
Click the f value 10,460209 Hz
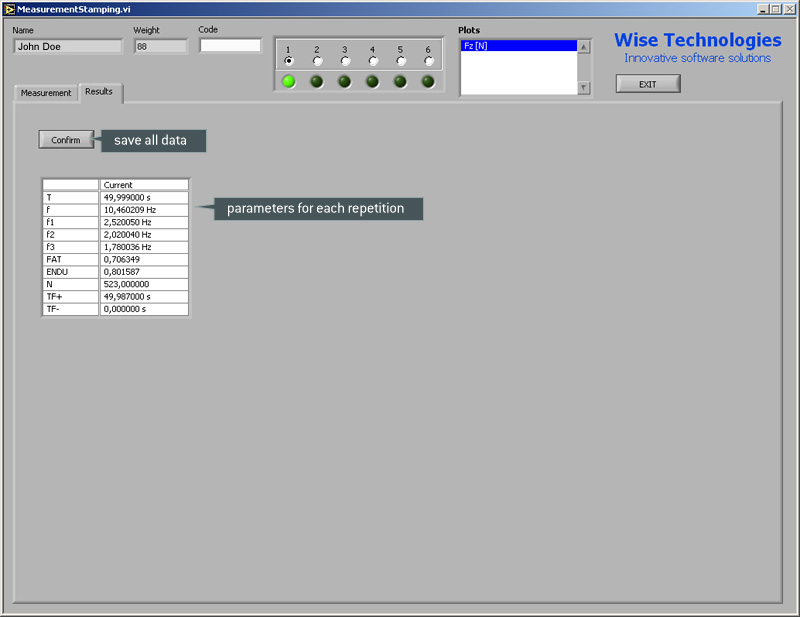click(144, 210)
